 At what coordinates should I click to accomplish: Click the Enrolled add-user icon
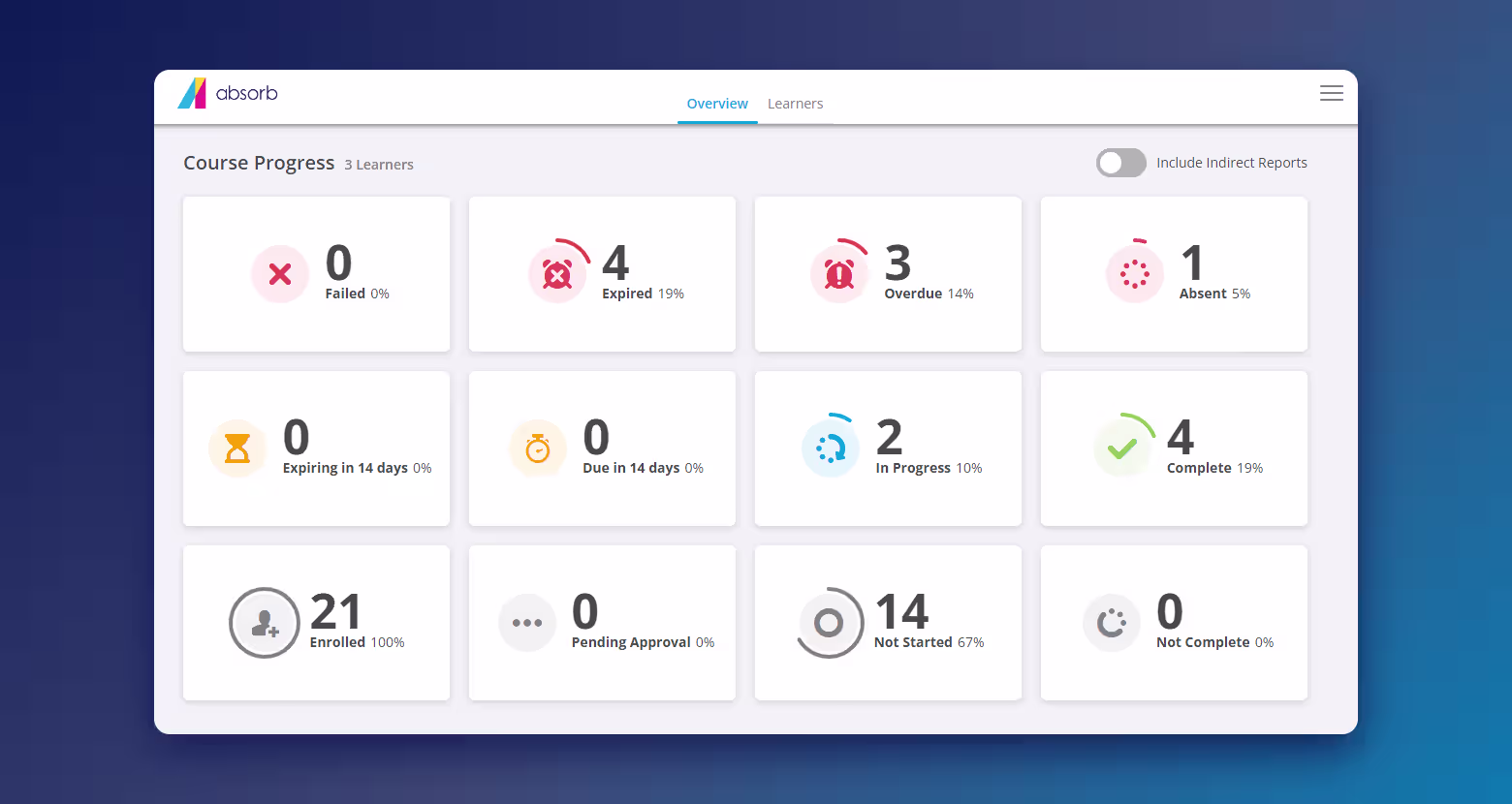pos(265,623)
